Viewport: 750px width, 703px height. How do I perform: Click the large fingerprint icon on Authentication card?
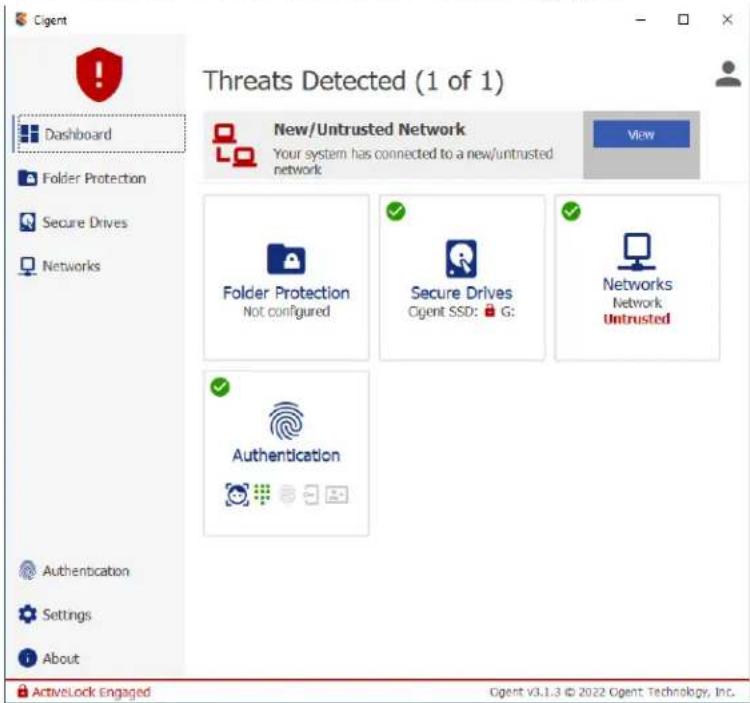286,421
